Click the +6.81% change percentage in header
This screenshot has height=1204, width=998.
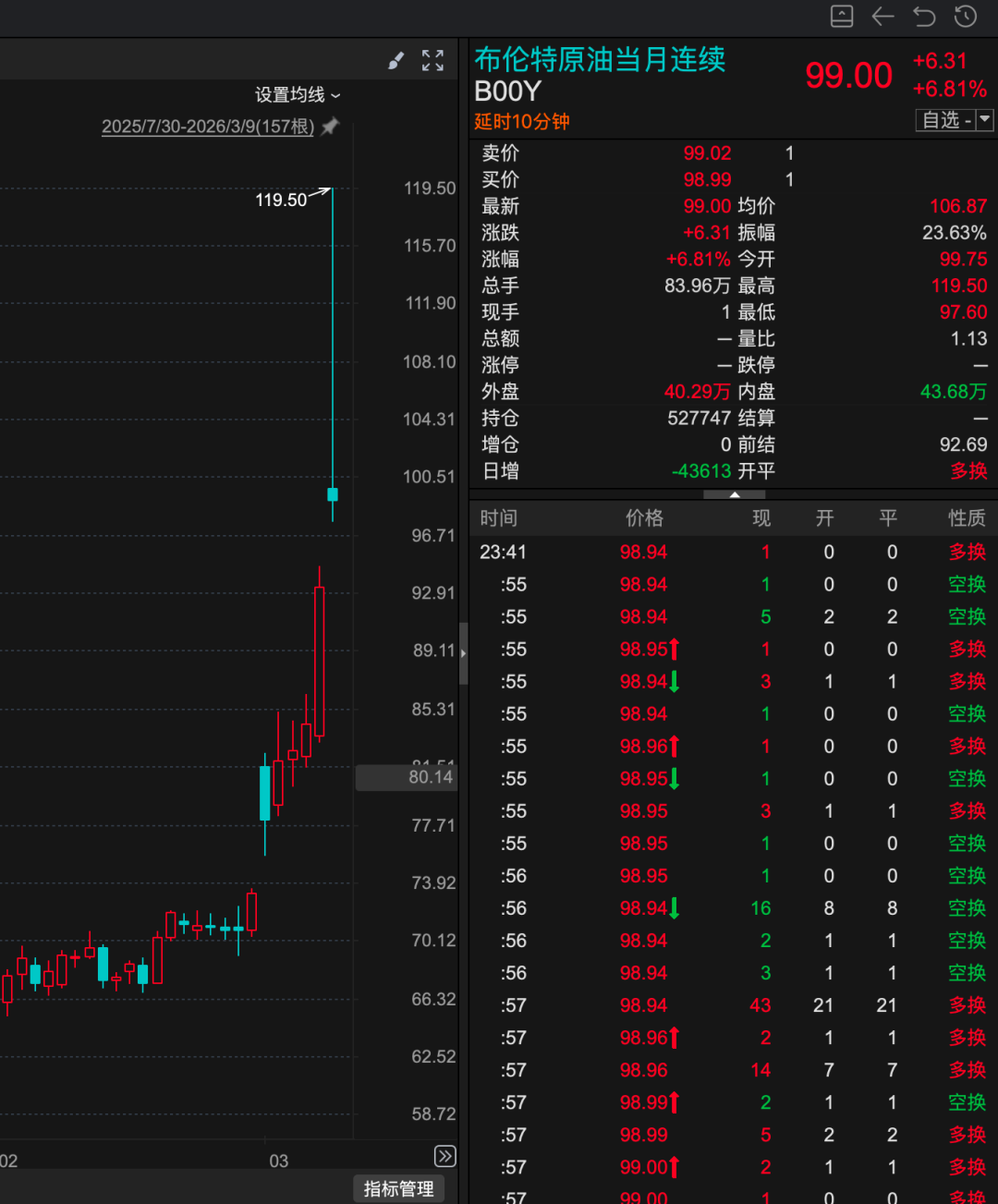[949, 90]
